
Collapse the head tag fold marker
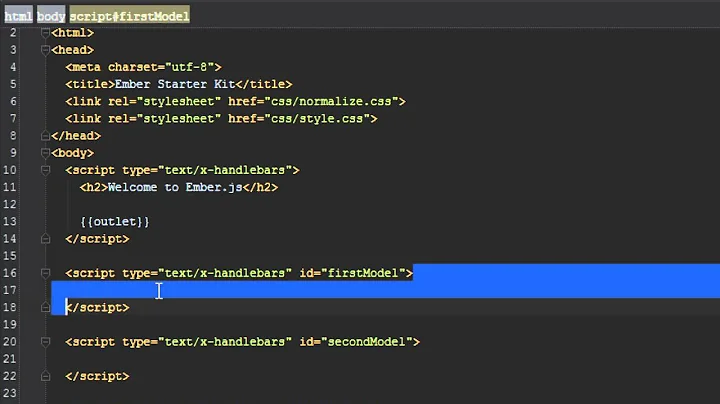point(45,50)
